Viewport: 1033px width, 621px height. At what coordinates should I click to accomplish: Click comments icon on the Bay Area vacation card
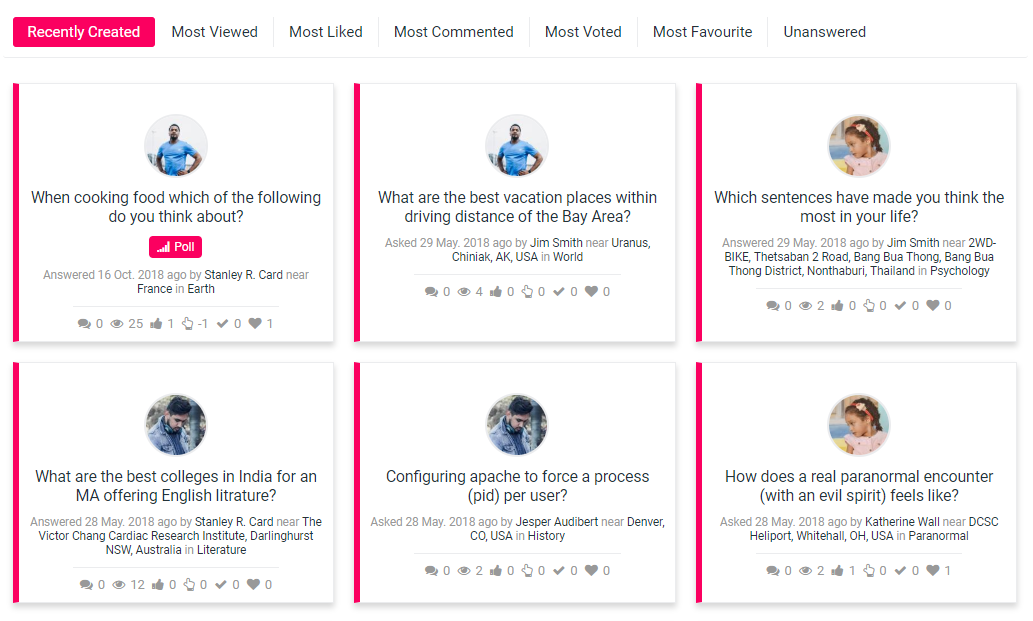pos(431,292)
